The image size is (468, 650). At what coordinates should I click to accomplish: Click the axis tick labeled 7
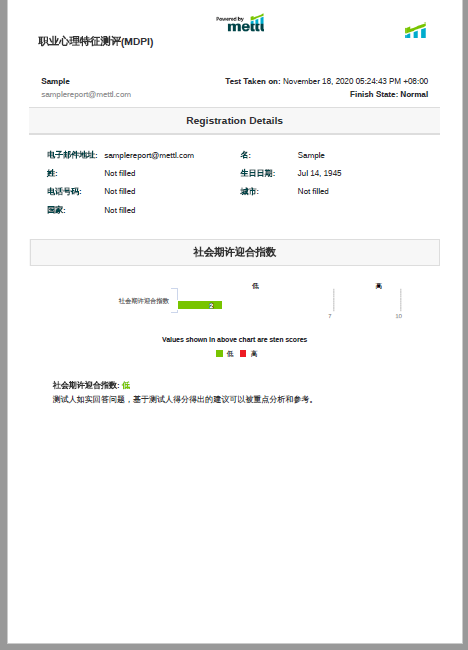click(x=330, y=316)
